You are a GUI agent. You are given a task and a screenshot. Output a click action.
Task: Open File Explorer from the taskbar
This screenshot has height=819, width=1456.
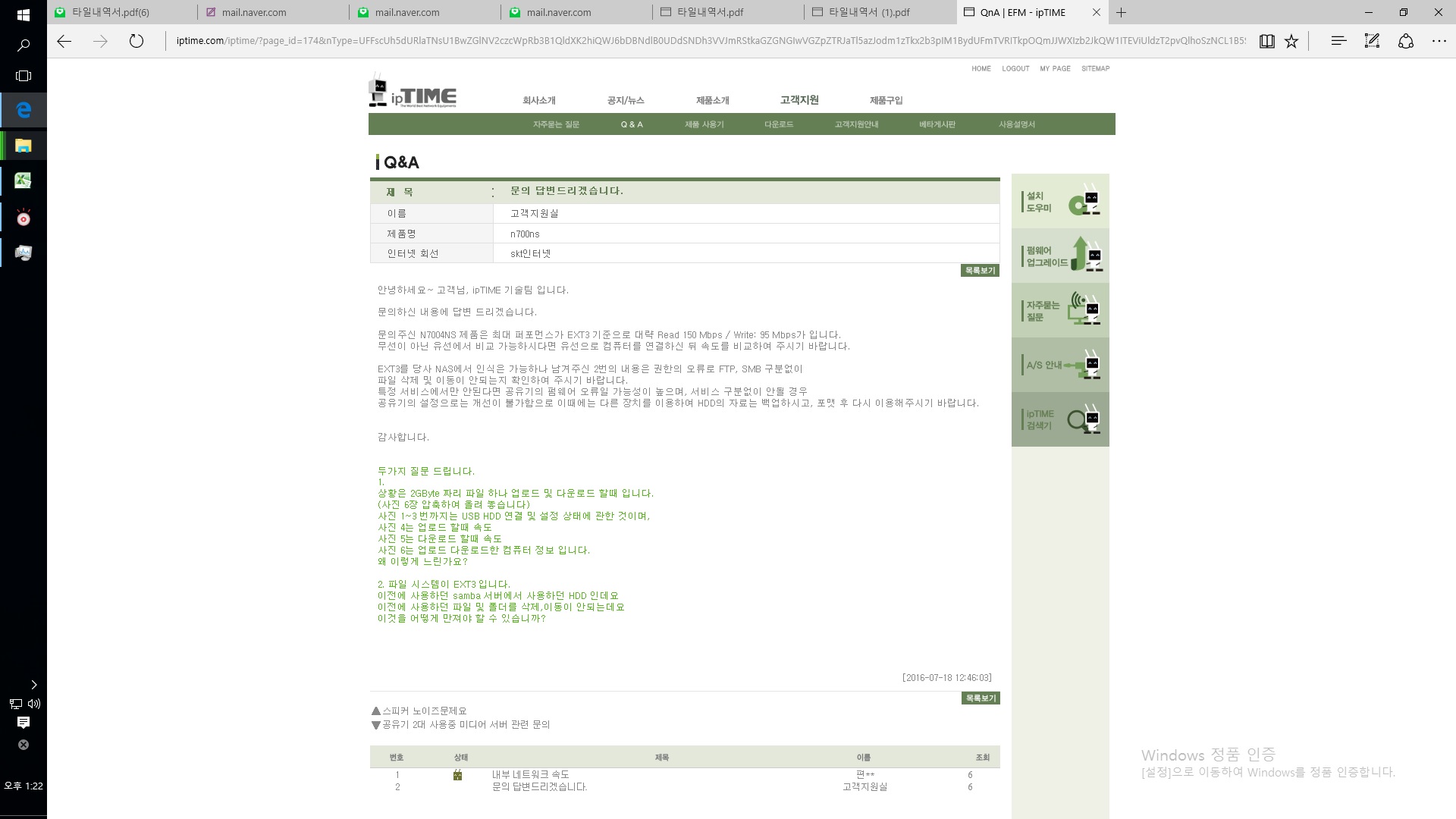click(x=24, y=146)
